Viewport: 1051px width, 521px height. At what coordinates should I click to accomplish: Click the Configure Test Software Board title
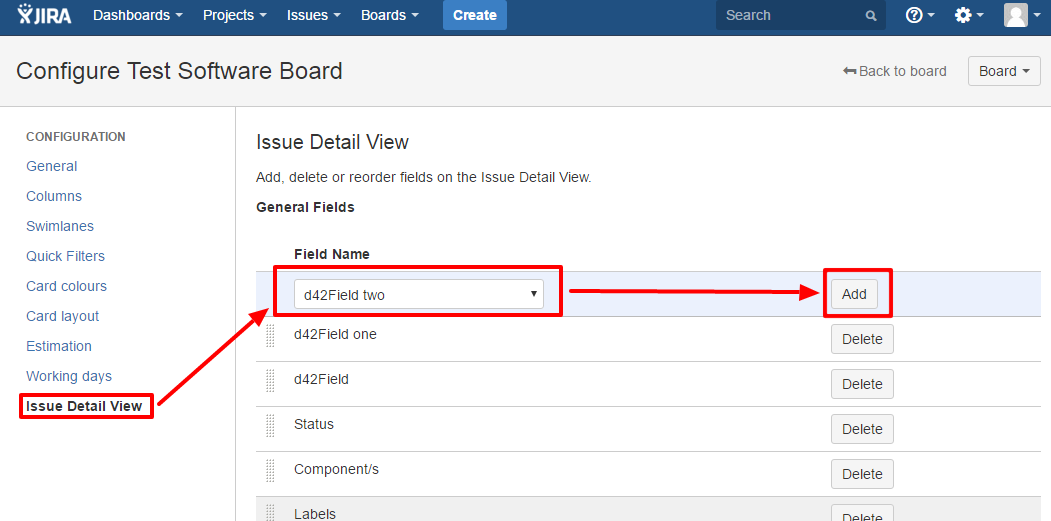(x=179, y=70)
